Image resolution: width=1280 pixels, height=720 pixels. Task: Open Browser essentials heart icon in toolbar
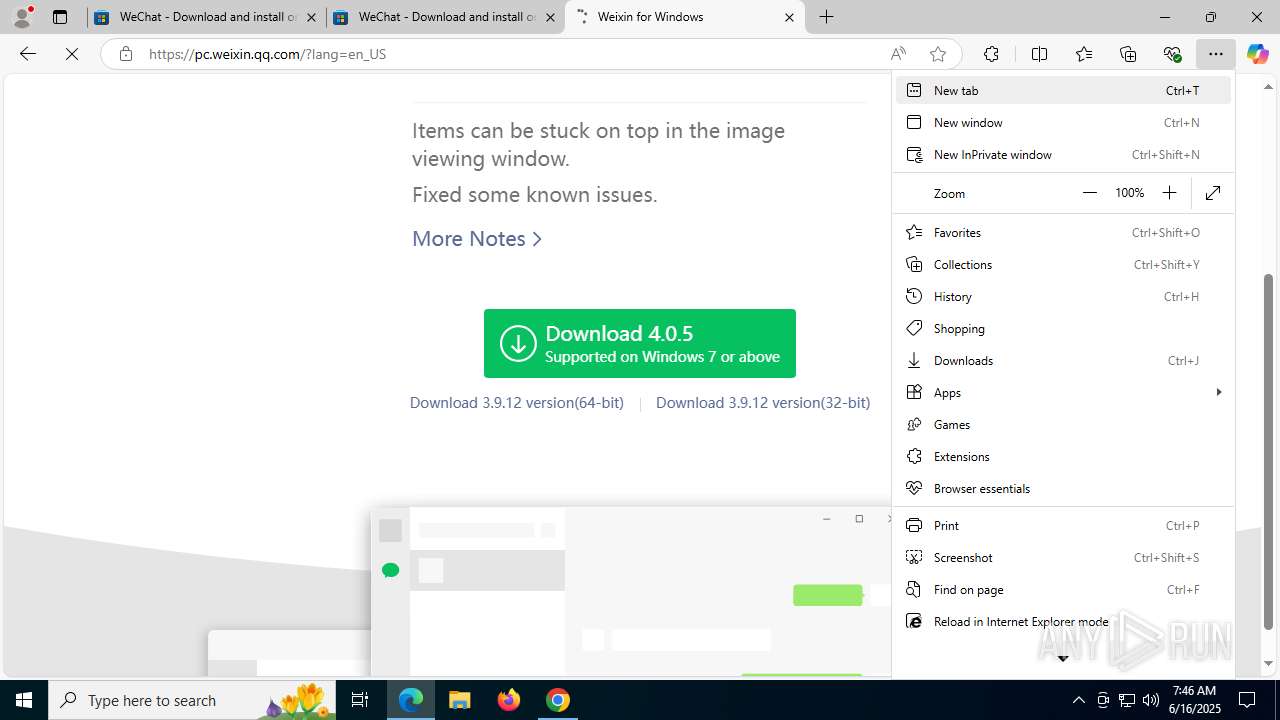(1172, 54)
